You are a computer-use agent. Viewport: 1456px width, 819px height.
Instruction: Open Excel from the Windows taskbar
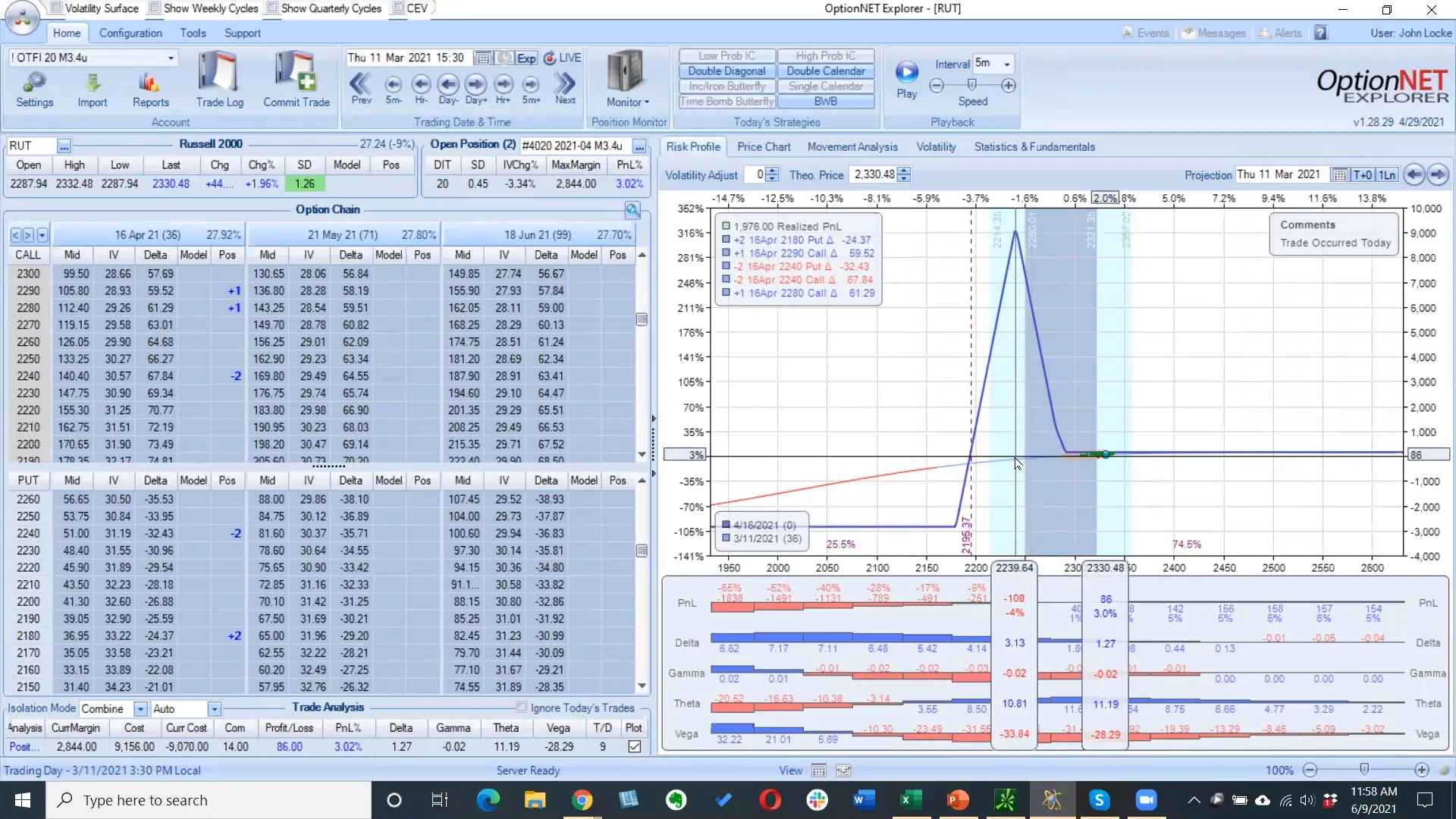911,800
